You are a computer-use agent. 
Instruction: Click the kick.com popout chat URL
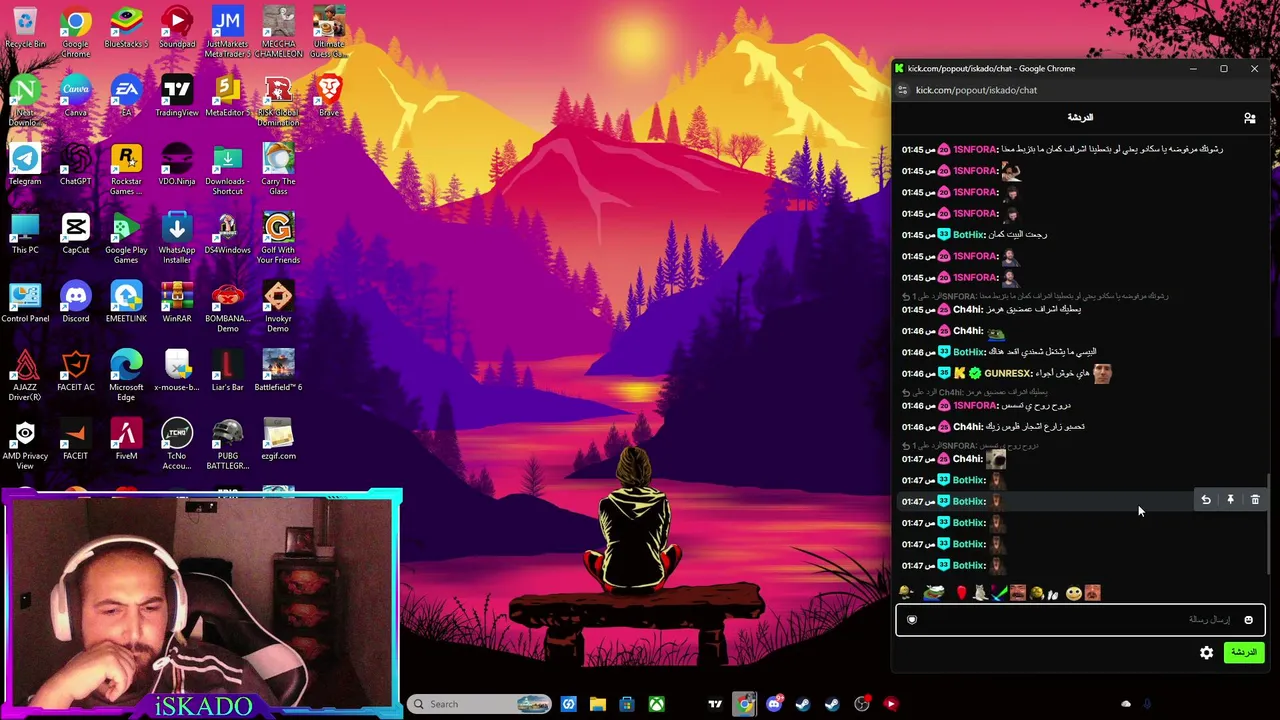(976, 90)
